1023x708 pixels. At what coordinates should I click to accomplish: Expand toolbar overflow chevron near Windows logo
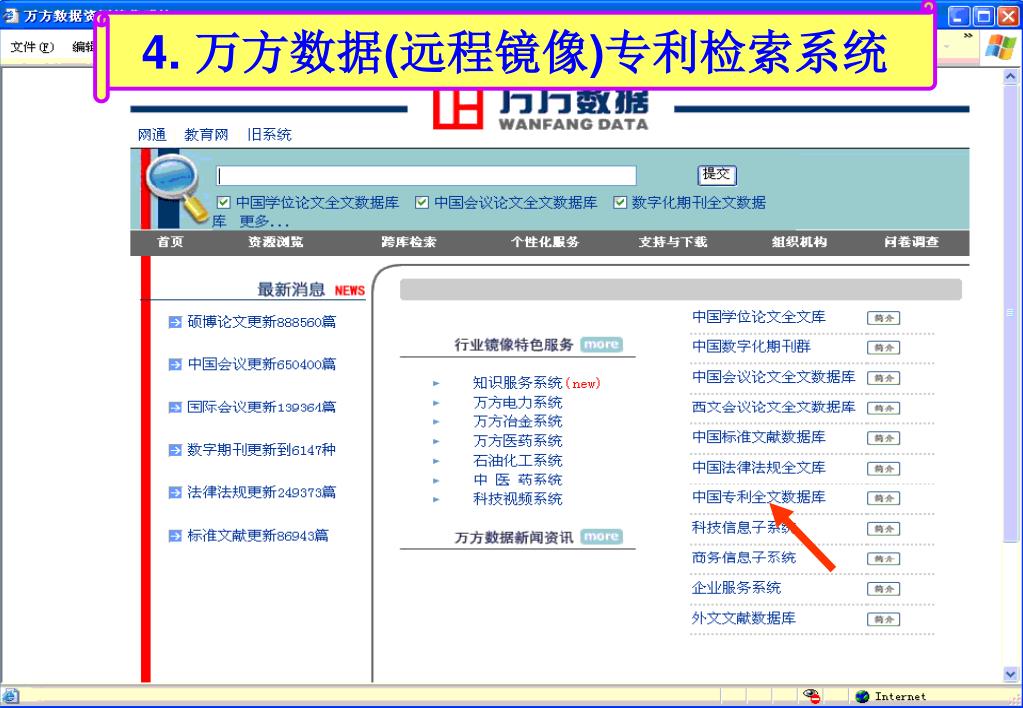tap(968, 36)
